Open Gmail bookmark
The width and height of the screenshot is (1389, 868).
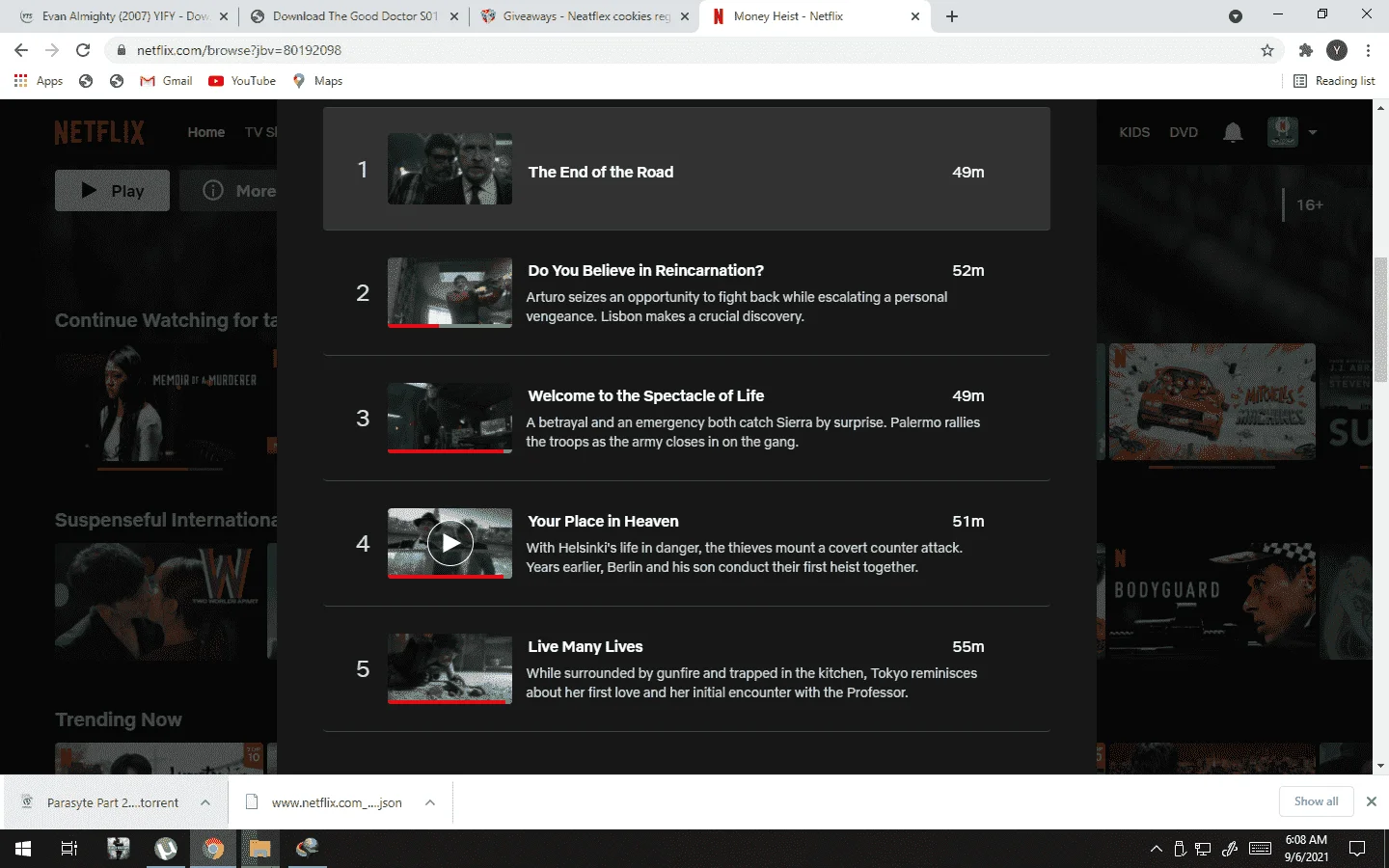(166, 81)
